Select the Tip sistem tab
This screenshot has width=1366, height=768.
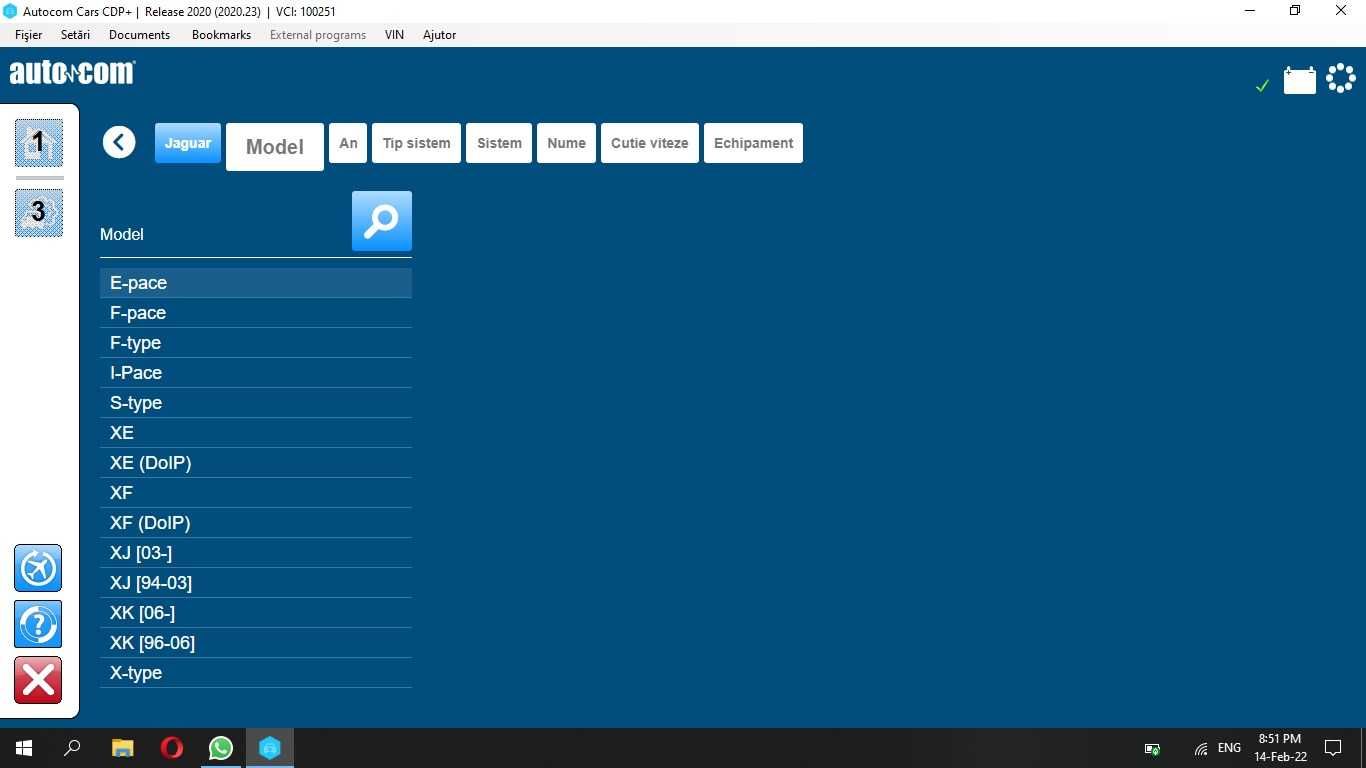click(417, 143)
